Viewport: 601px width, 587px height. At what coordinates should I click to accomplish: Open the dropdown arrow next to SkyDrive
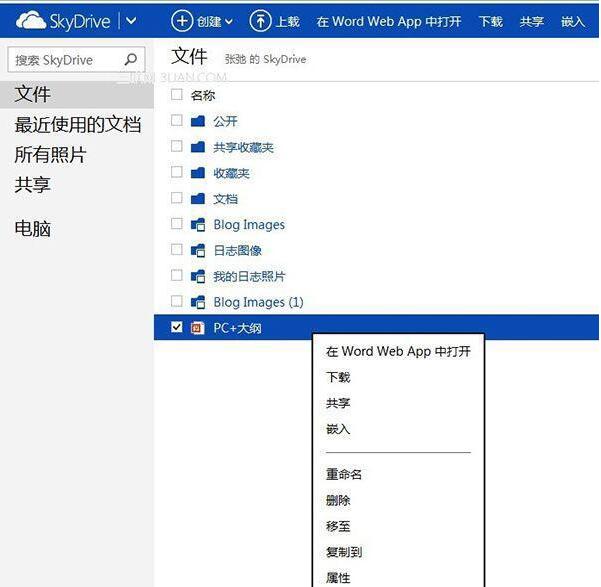131,21
